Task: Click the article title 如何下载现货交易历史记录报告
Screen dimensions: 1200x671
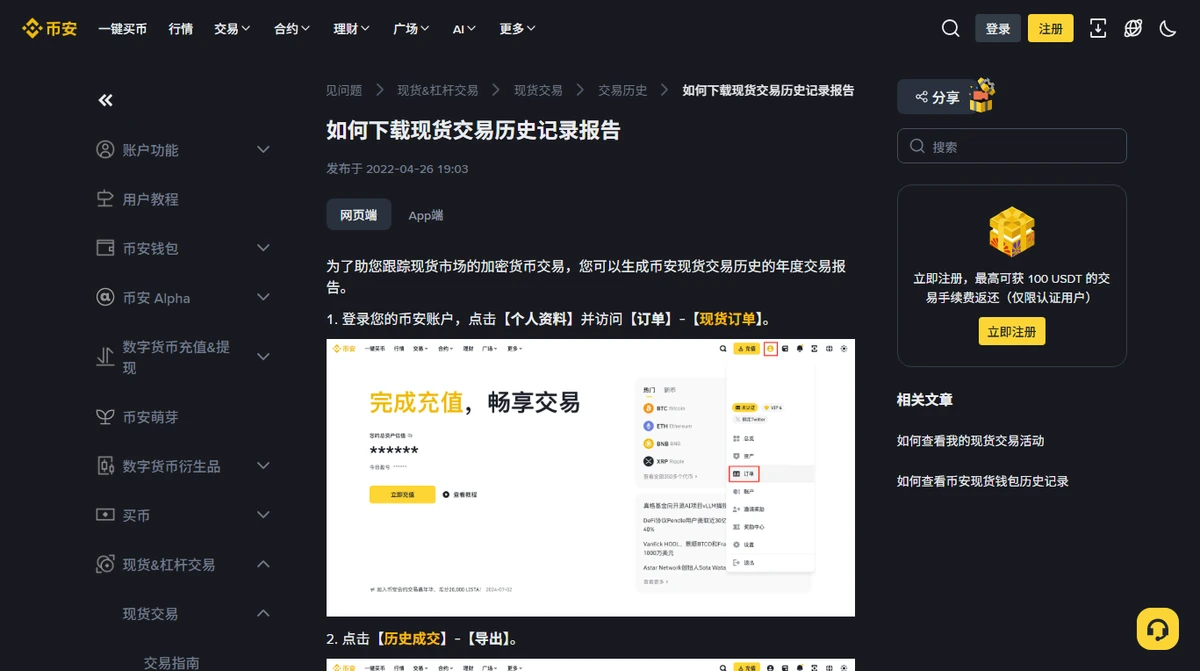Action: click(x=473, y=130)
